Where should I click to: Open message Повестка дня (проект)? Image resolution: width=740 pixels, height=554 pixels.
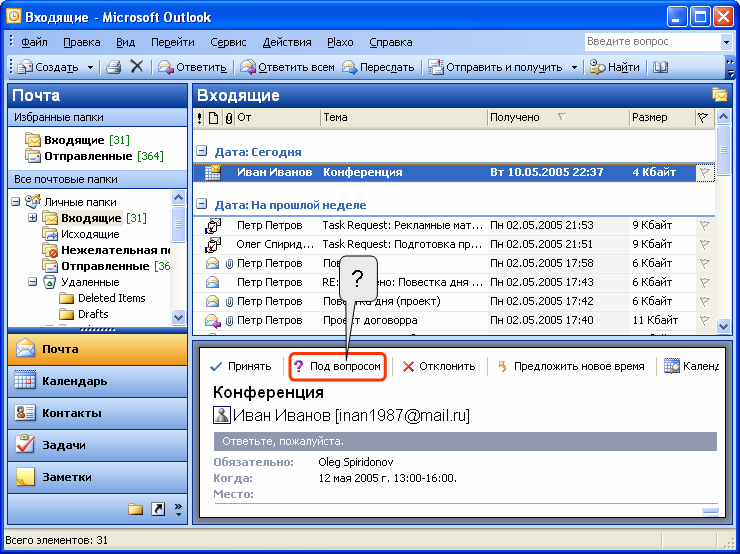[453, 301]
